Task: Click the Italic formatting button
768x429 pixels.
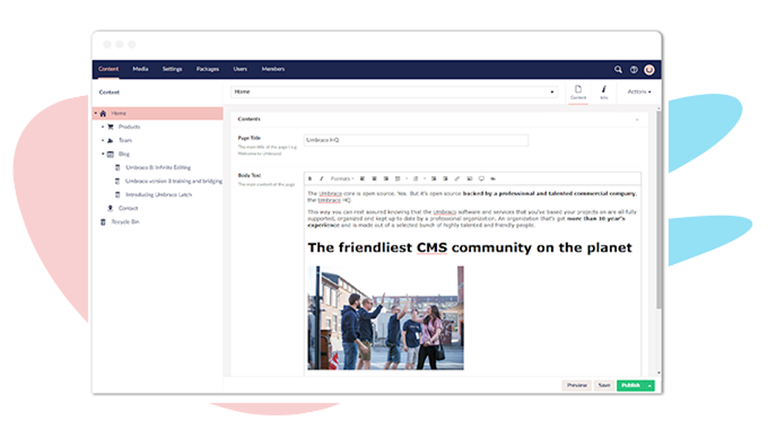Action: (321, 179)
